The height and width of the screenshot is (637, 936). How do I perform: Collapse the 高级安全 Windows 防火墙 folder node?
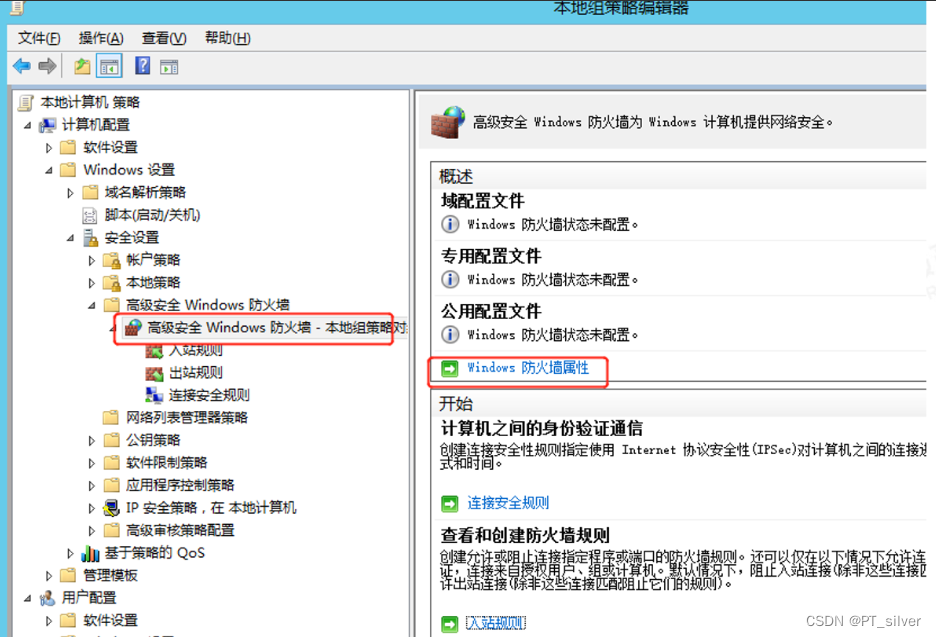tap(92, 306)
